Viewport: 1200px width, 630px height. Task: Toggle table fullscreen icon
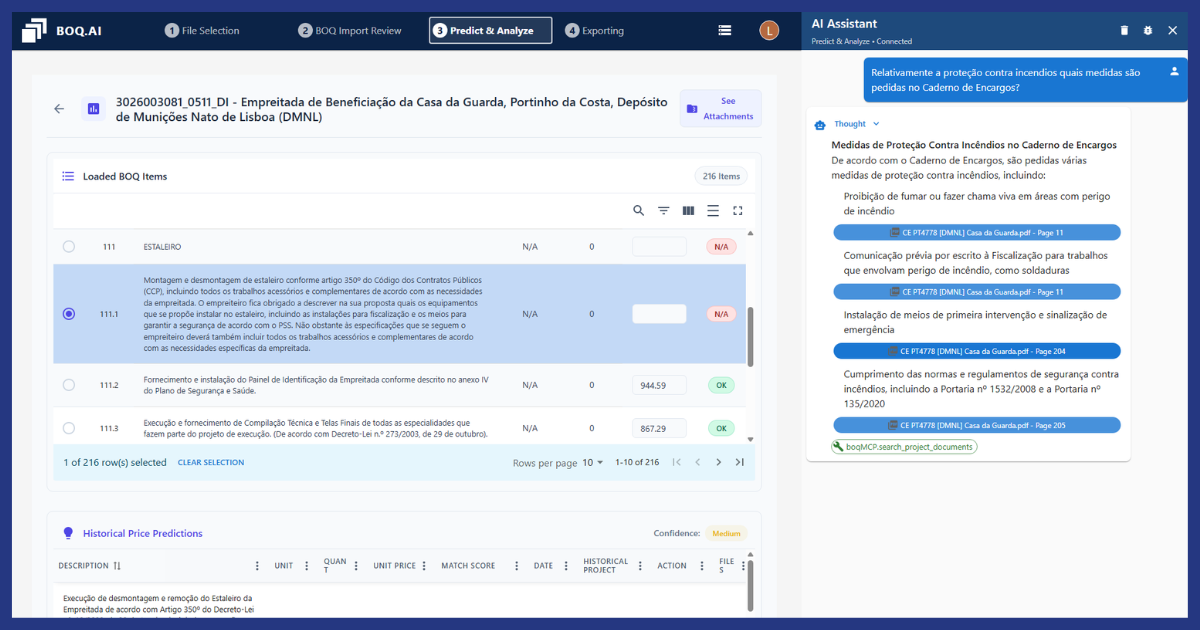pyautogui.click(x=738, y=211)
